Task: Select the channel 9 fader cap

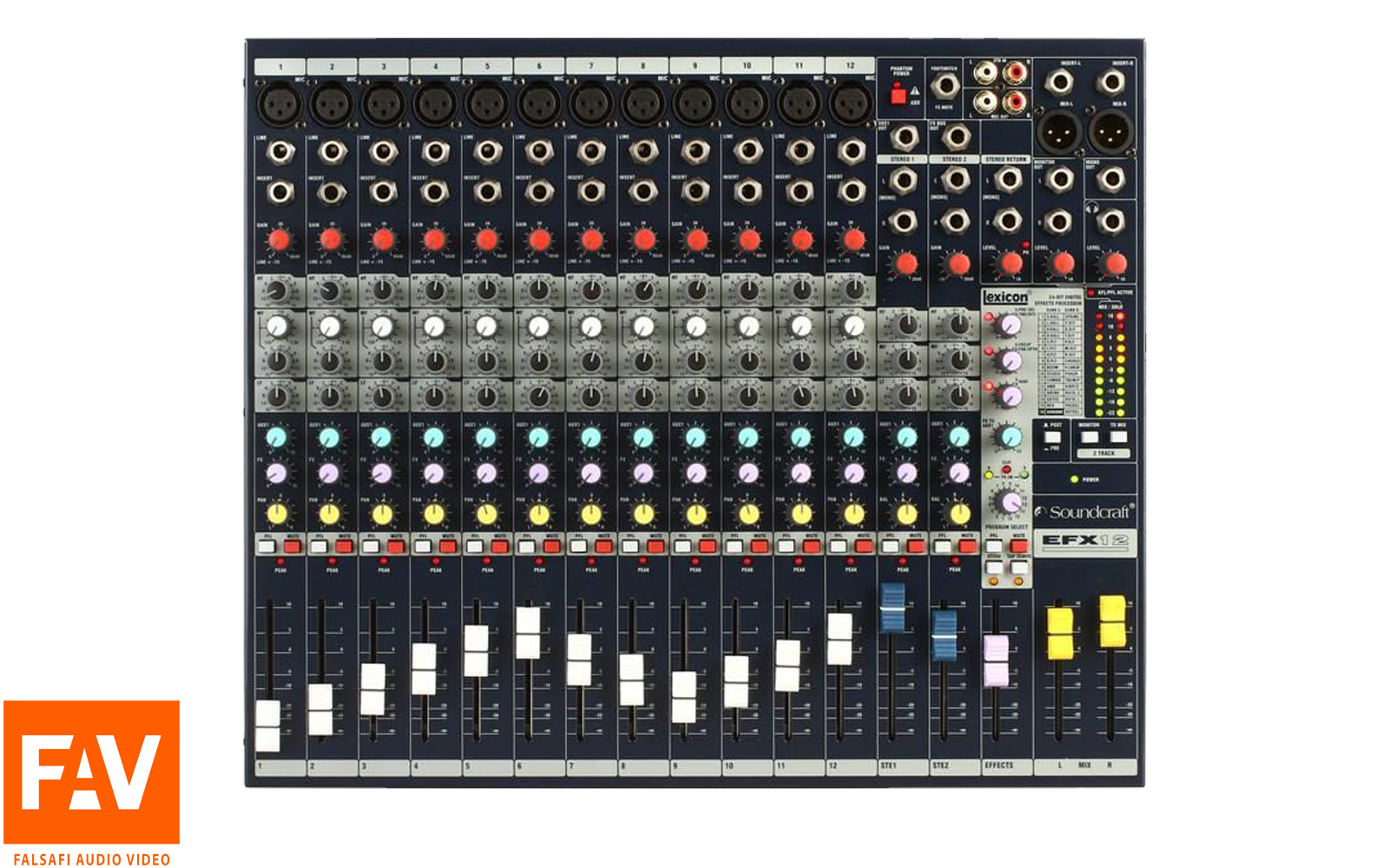Action: [x=684, y=697]
